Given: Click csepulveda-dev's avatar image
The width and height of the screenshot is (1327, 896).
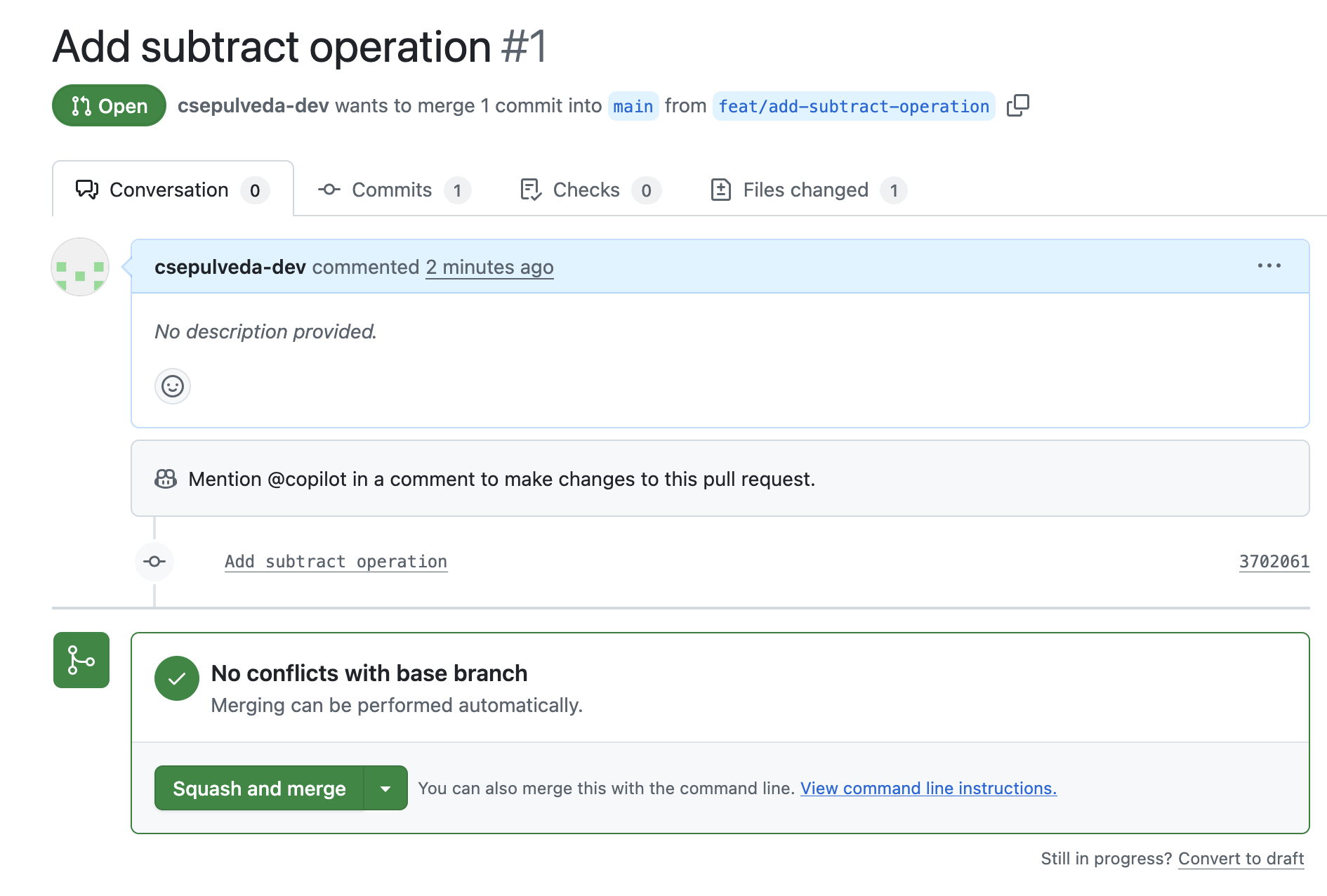Looking at the screenshot, I should click(x=80, y=267).
